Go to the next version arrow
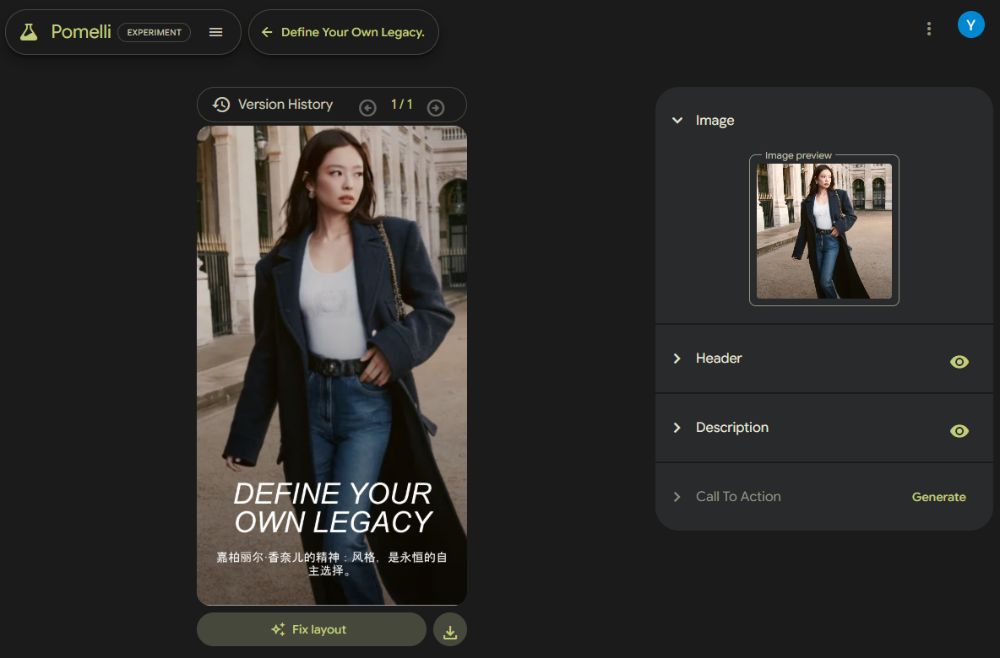 [436, 107]
